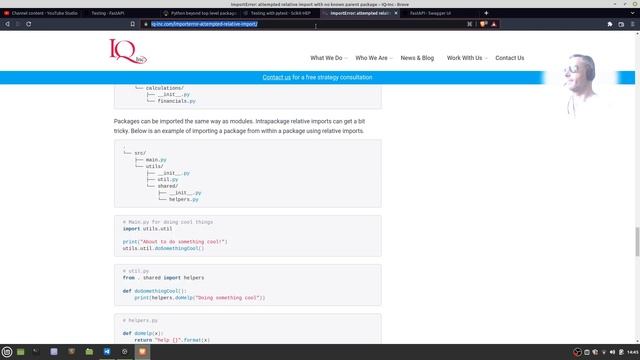Image resolution: width=640 pixels, height=360 pixels.
Task: Follow the Contact us link in blue banner
Action: pyautogui.click(x=276, y=77)
